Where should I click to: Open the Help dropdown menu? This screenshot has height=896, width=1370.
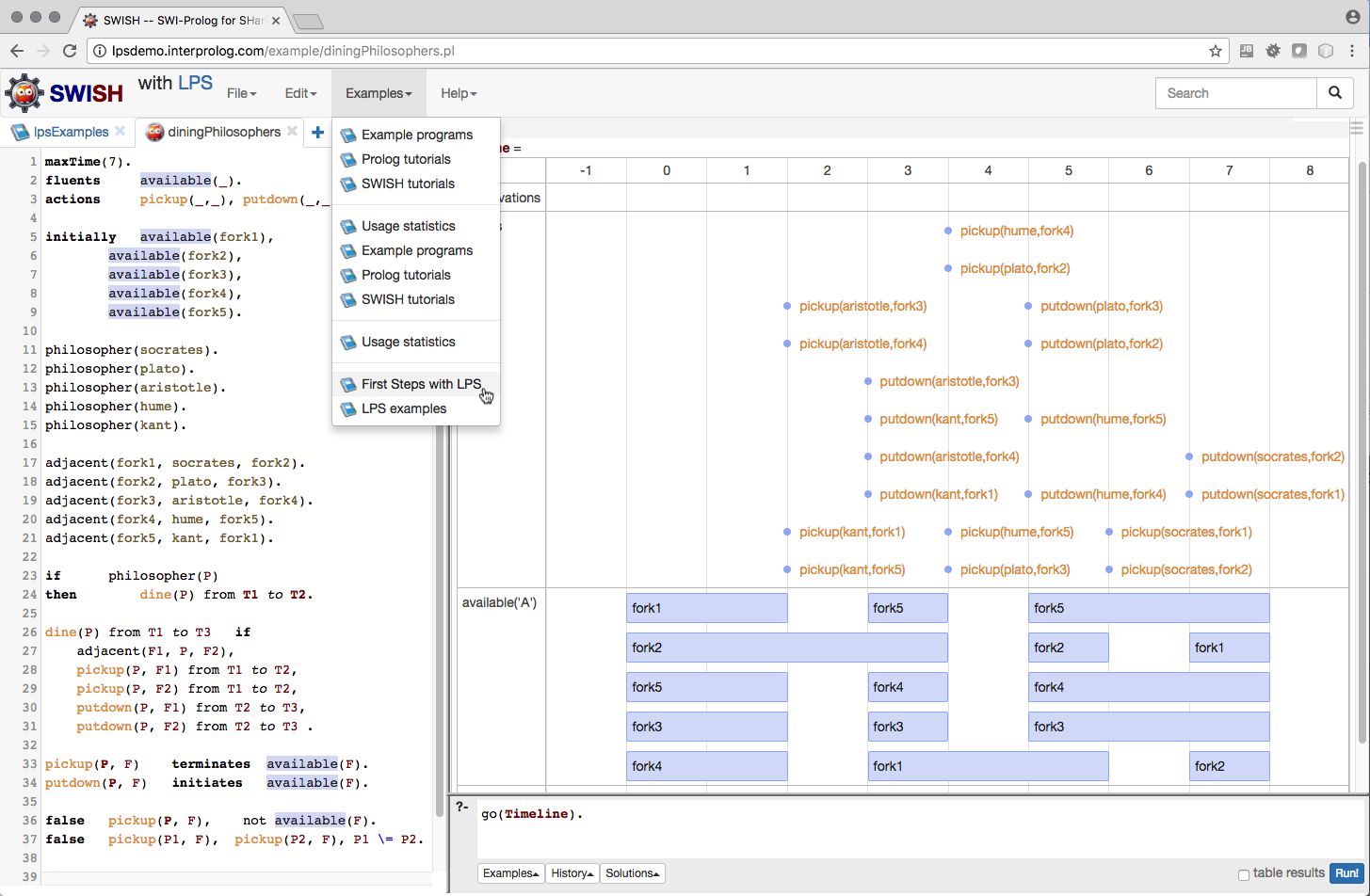pos(459,93)
